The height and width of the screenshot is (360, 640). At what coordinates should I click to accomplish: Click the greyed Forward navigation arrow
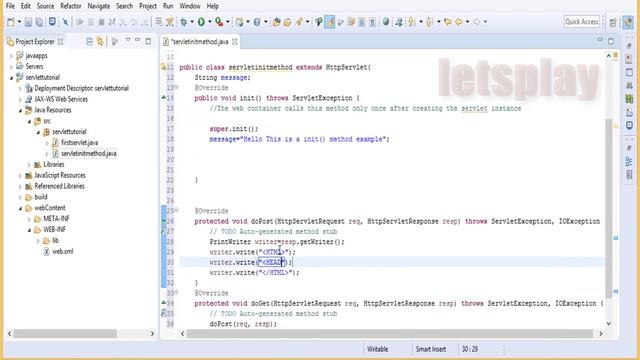click(x=476, y=22)
